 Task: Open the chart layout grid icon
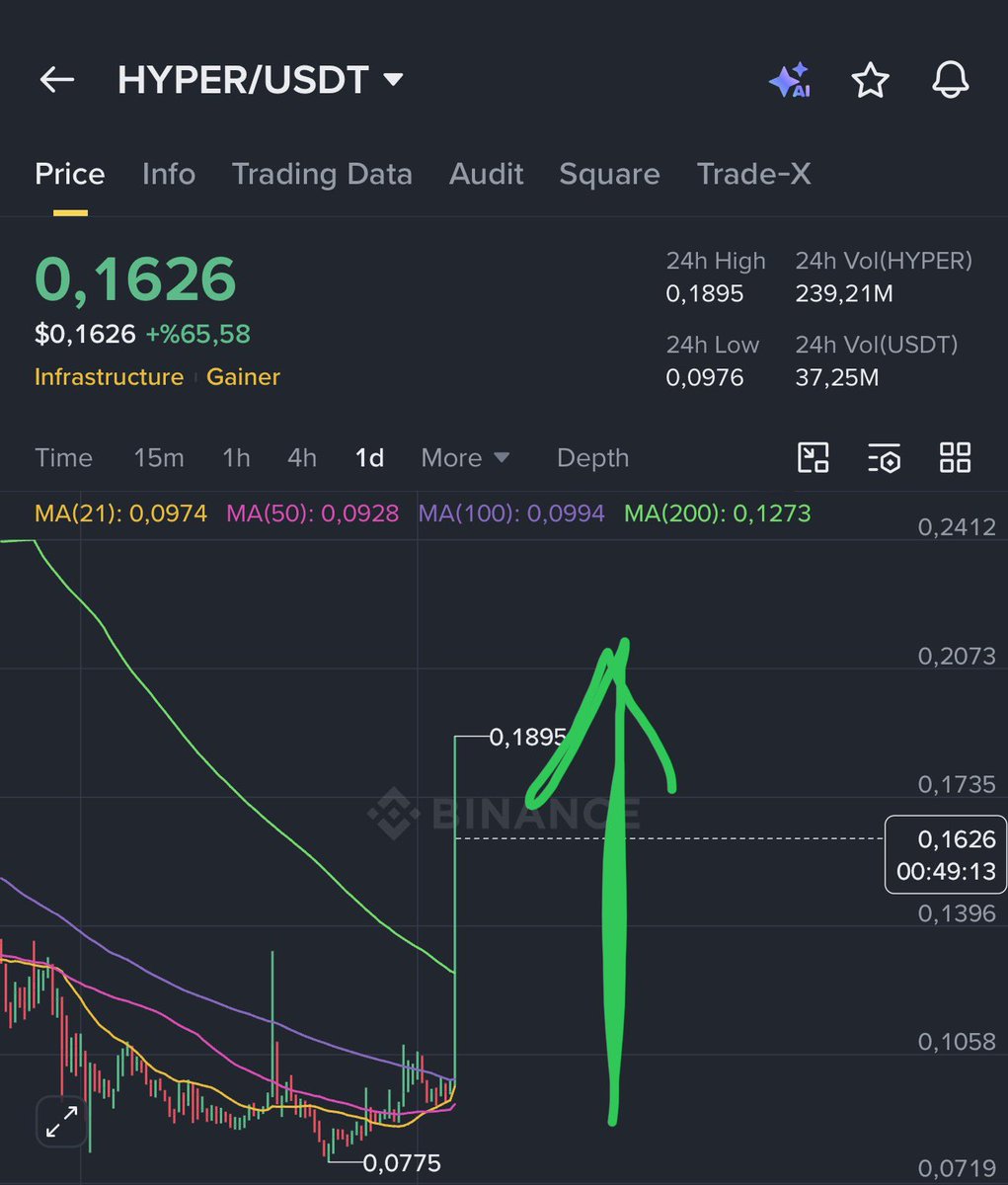955,457
